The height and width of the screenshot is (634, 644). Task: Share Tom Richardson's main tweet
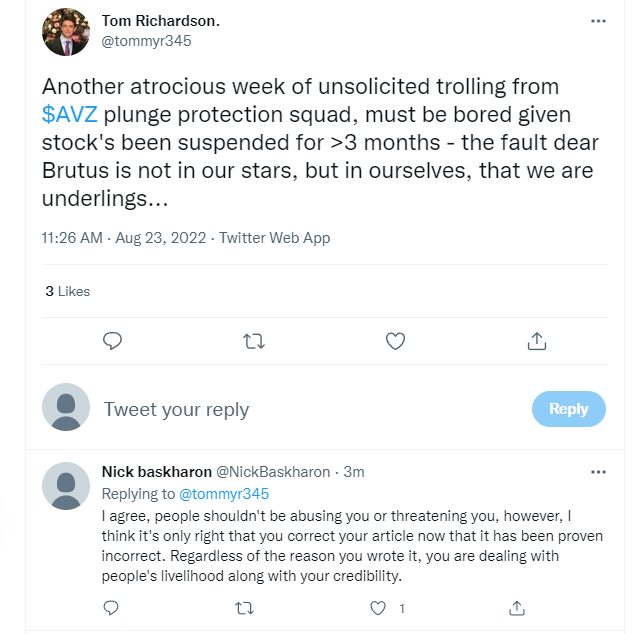point(536,341)
